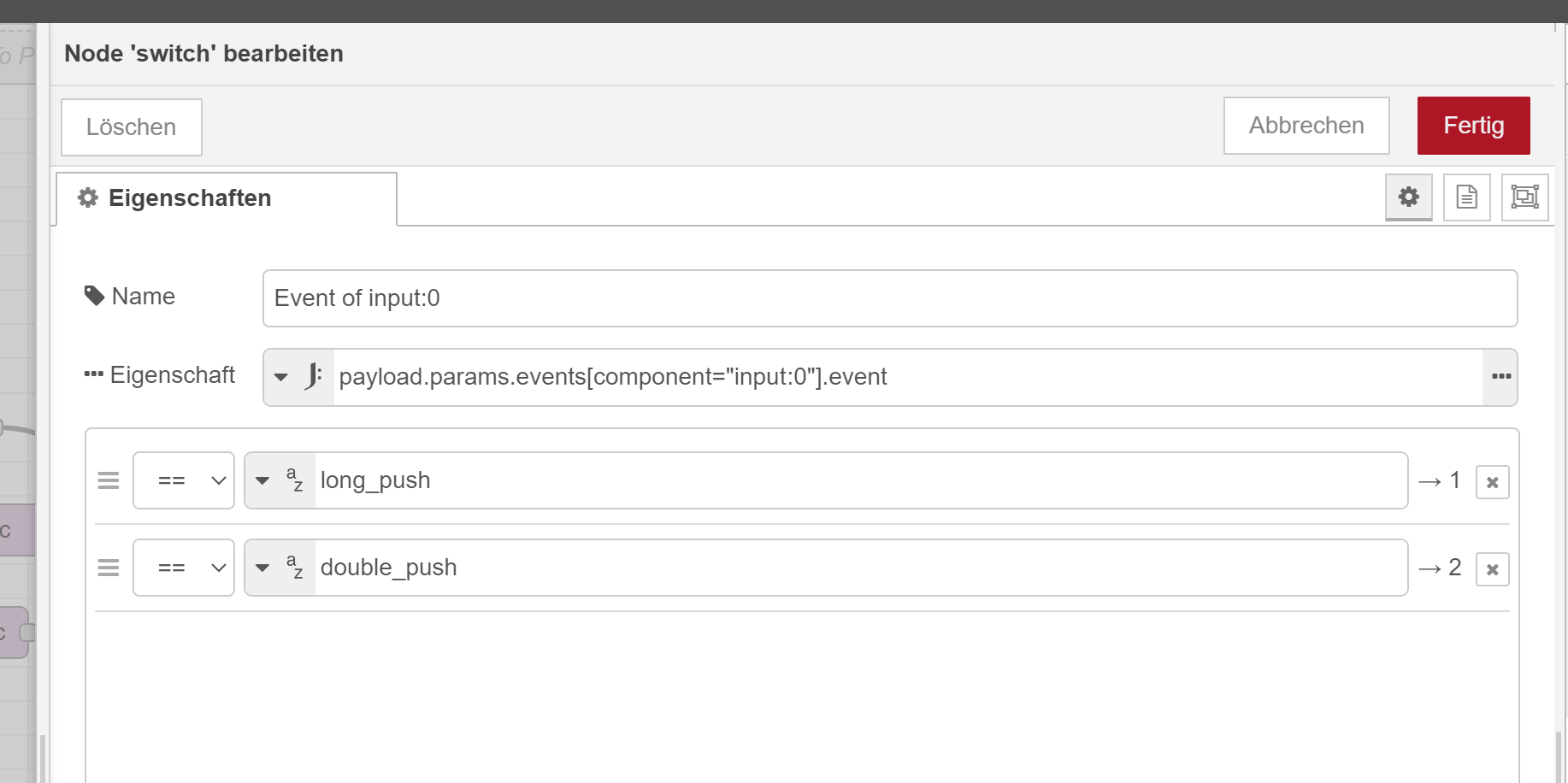Click the Löschen button
1568x783 pixels.
132,127
